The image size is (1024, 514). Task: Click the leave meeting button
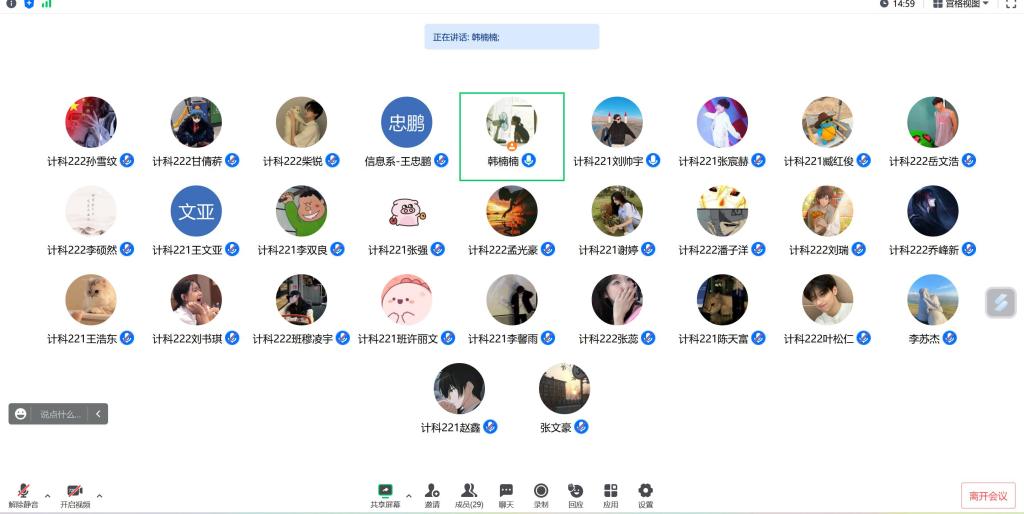[x=988, y=496]
